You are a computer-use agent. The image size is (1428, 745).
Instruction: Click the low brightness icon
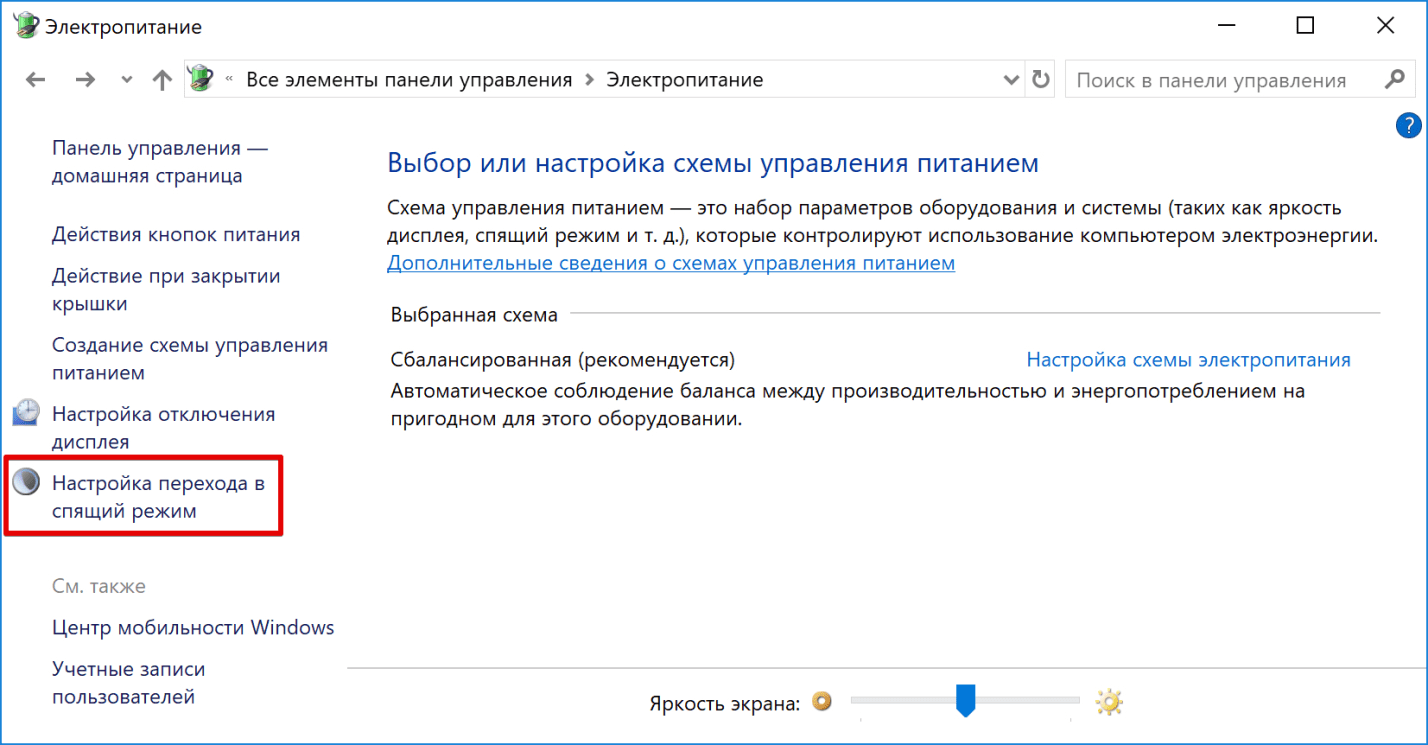(x=822, y=702)
